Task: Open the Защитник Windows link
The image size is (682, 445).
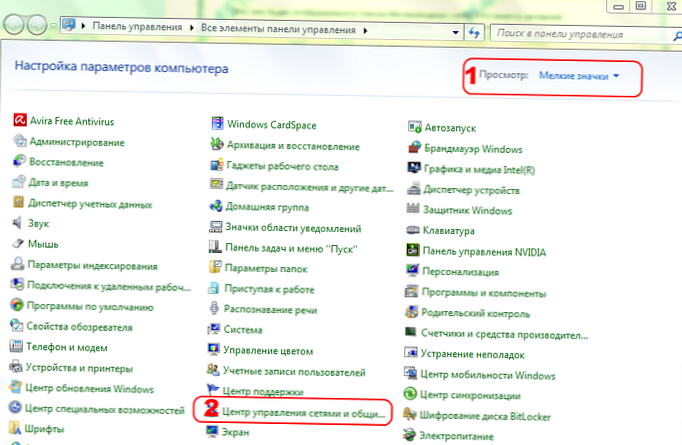Action: tap(468, 211)
